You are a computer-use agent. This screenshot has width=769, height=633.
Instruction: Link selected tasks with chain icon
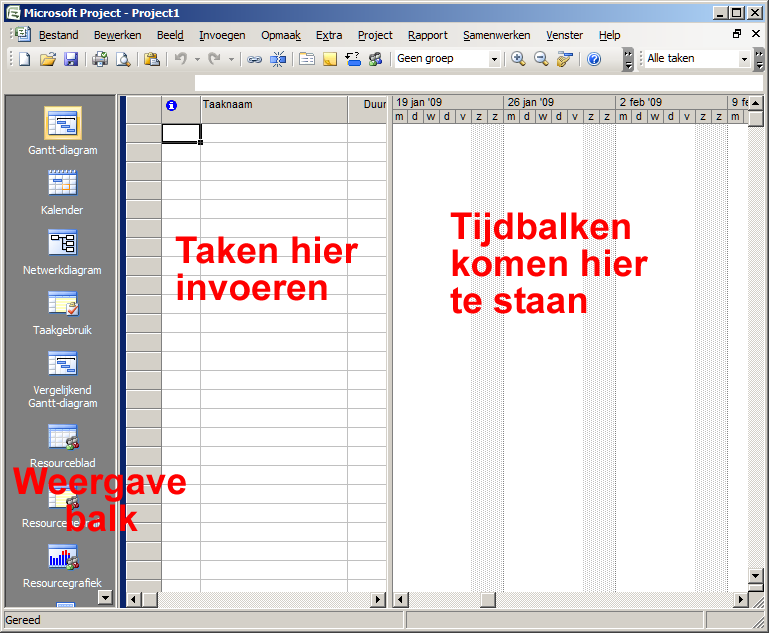click(254, 59)
